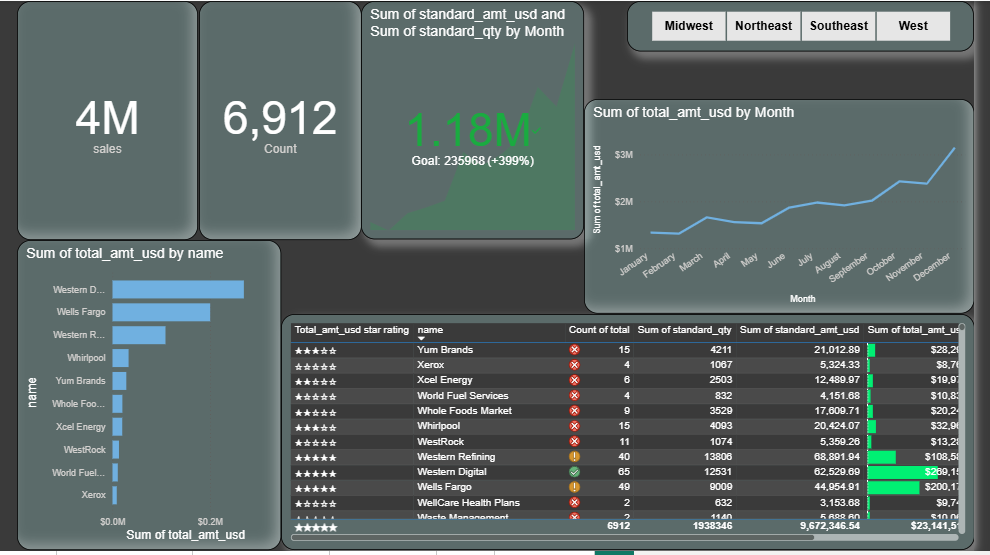Click December label on the line chart axis
The image size is (990, 555).
[x=933, y=266]
